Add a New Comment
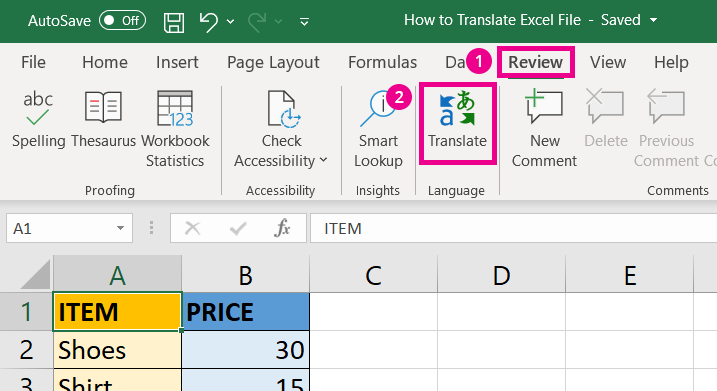 pyautogui.click(x=544, y=129)
